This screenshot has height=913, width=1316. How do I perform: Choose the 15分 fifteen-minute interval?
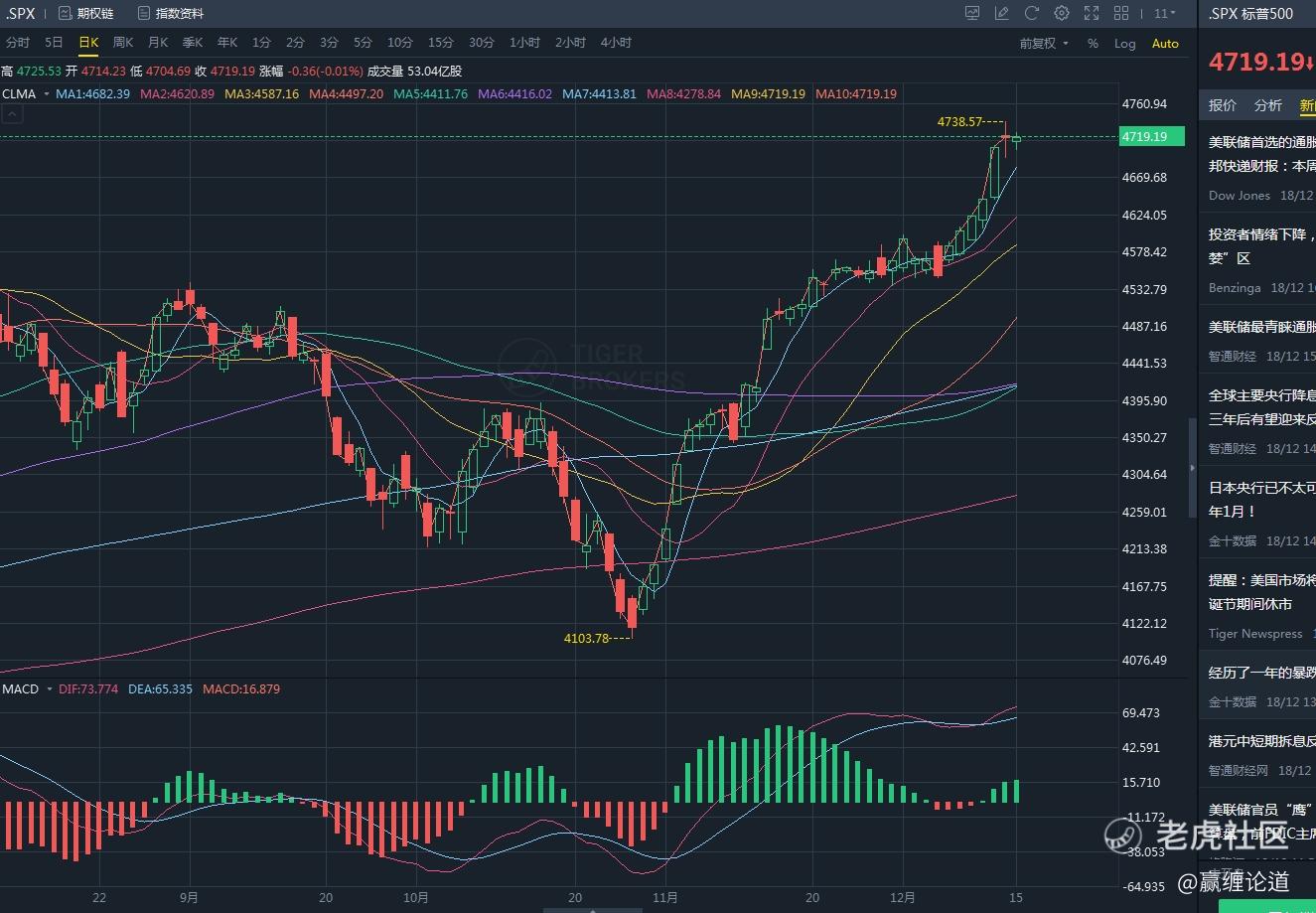coord(441,43)
